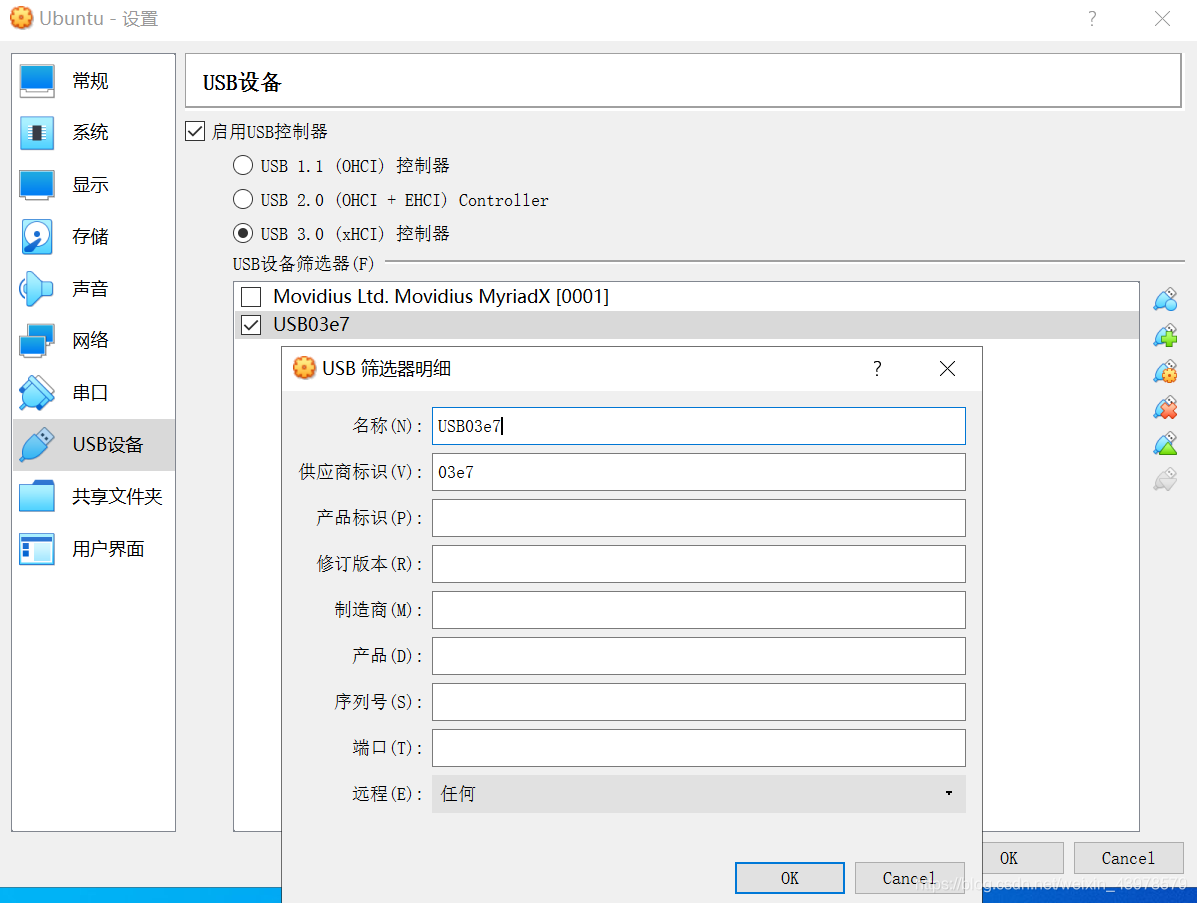Click help question mark in Ubuntu settings window
This screenshot has width=1197, height=903.
(x=1092, y=18)
